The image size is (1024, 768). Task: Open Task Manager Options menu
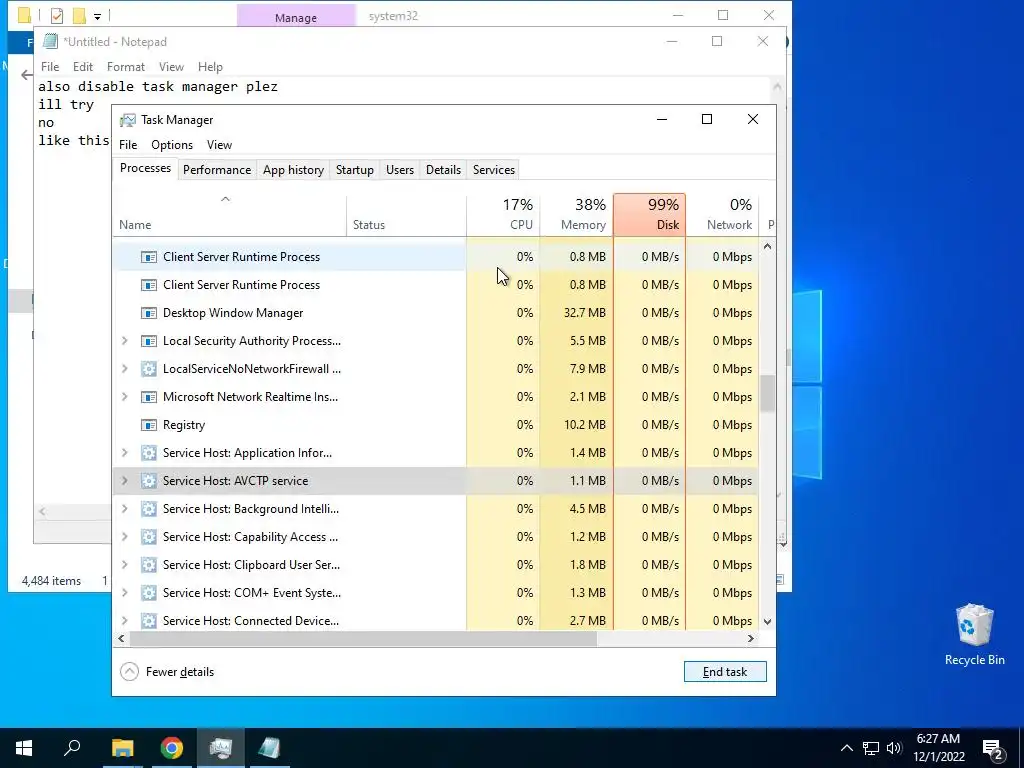[x=172, y=145]
